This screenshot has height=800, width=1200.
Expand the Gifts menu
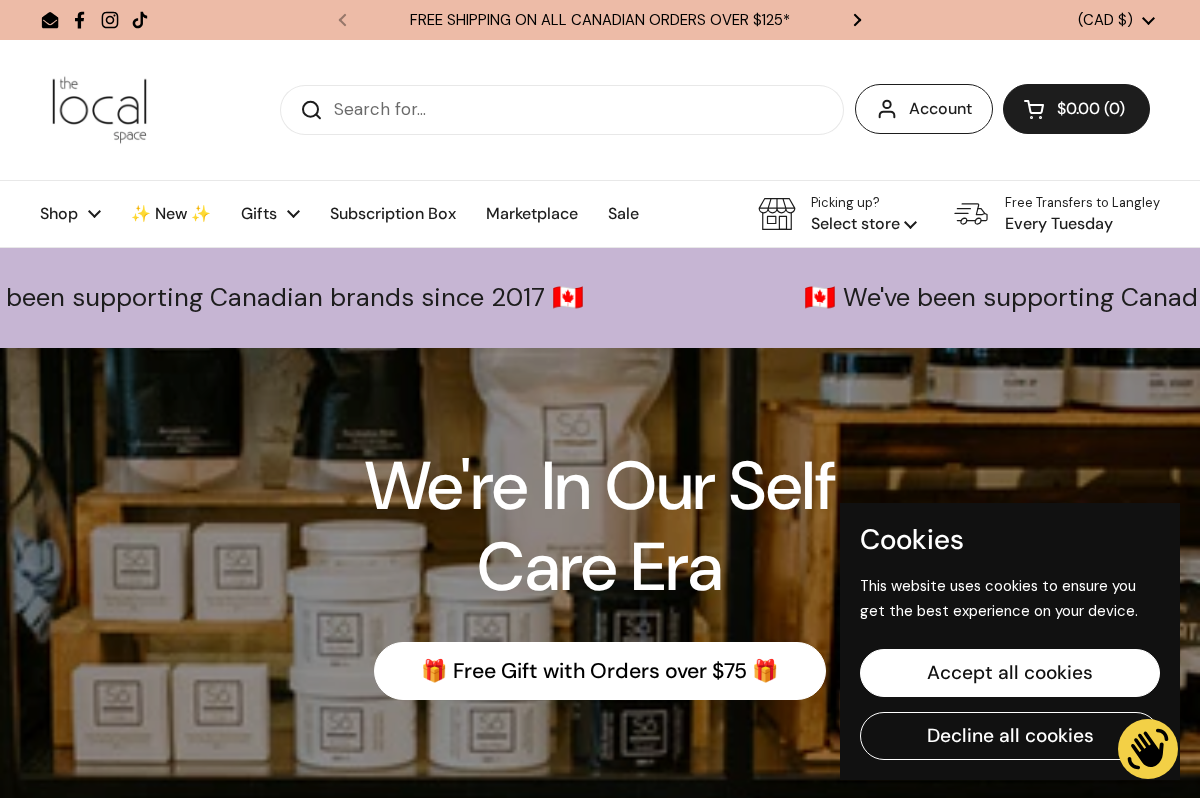270,214
